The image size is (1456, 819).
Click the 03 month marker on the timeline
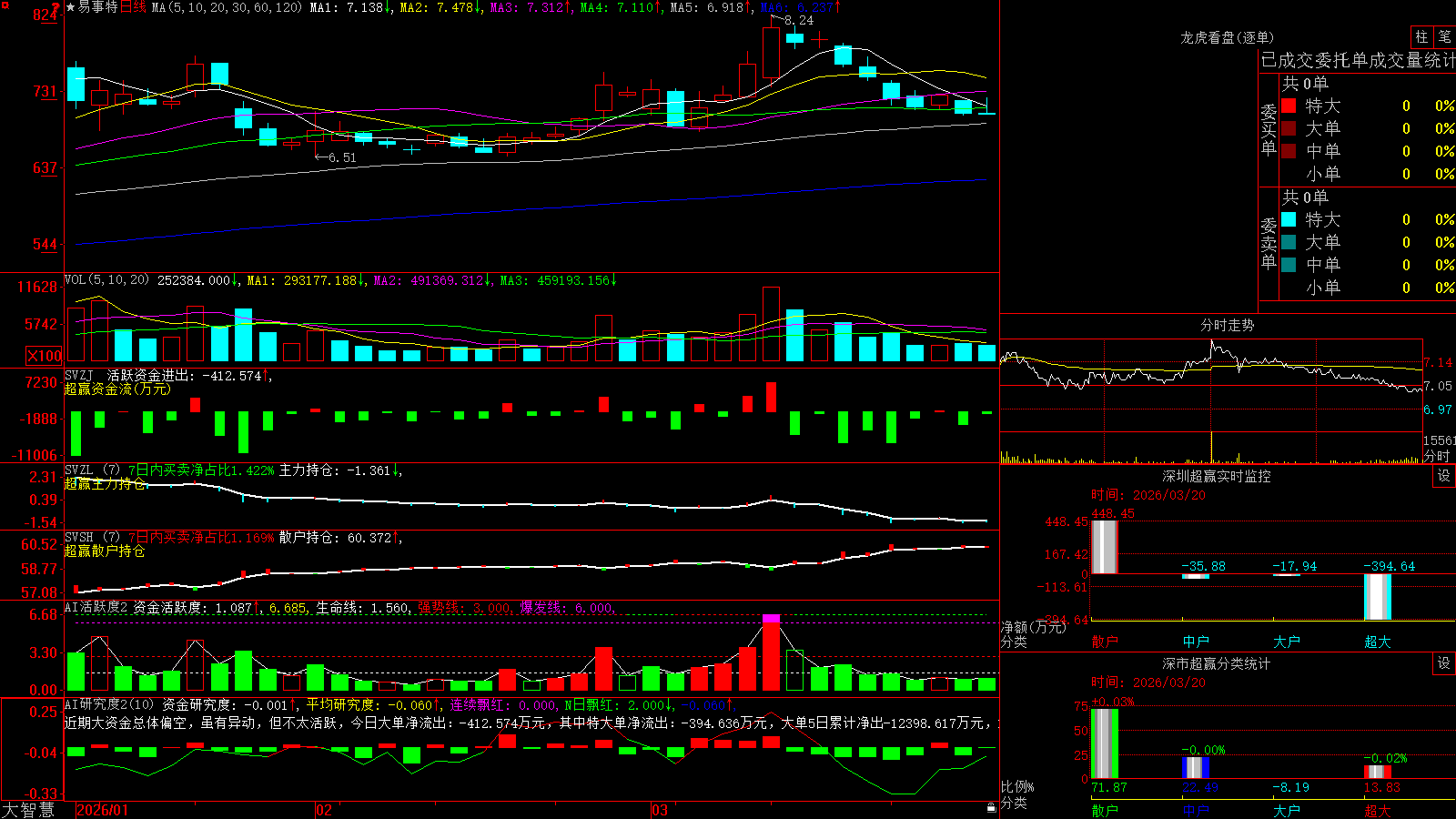pyautogui.click(x=660, y=810)
